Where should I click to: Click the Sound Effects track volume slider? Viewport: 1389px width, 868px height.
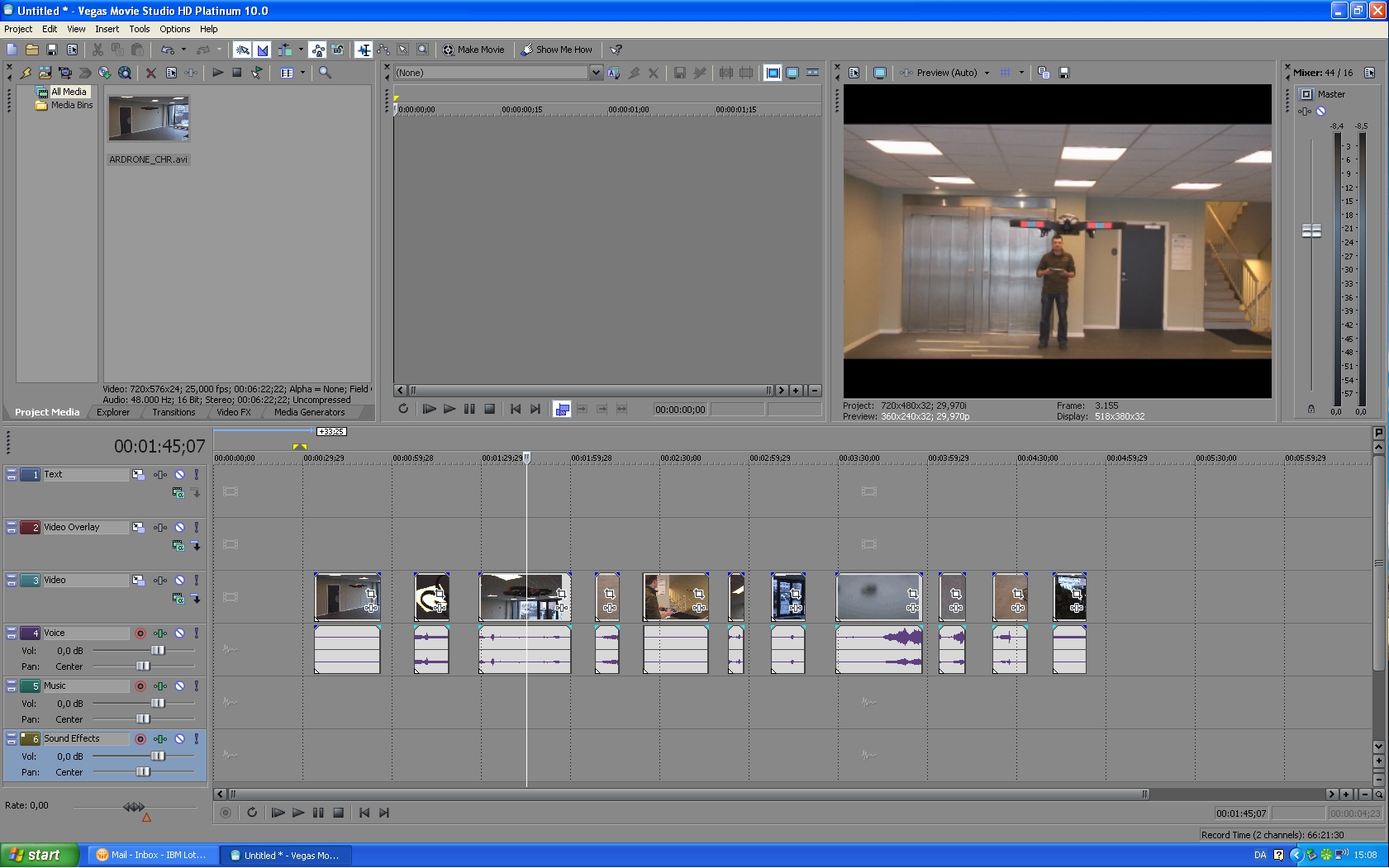(x=158, y=757)
